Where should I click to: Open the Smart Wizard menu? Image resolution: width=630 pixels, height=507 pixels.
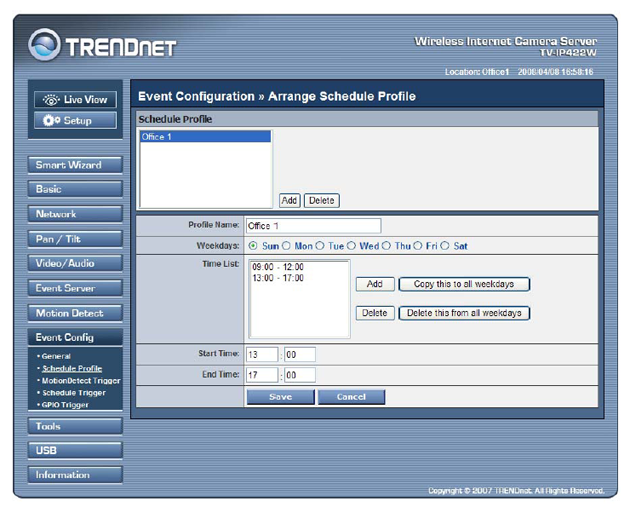[75, 165]
